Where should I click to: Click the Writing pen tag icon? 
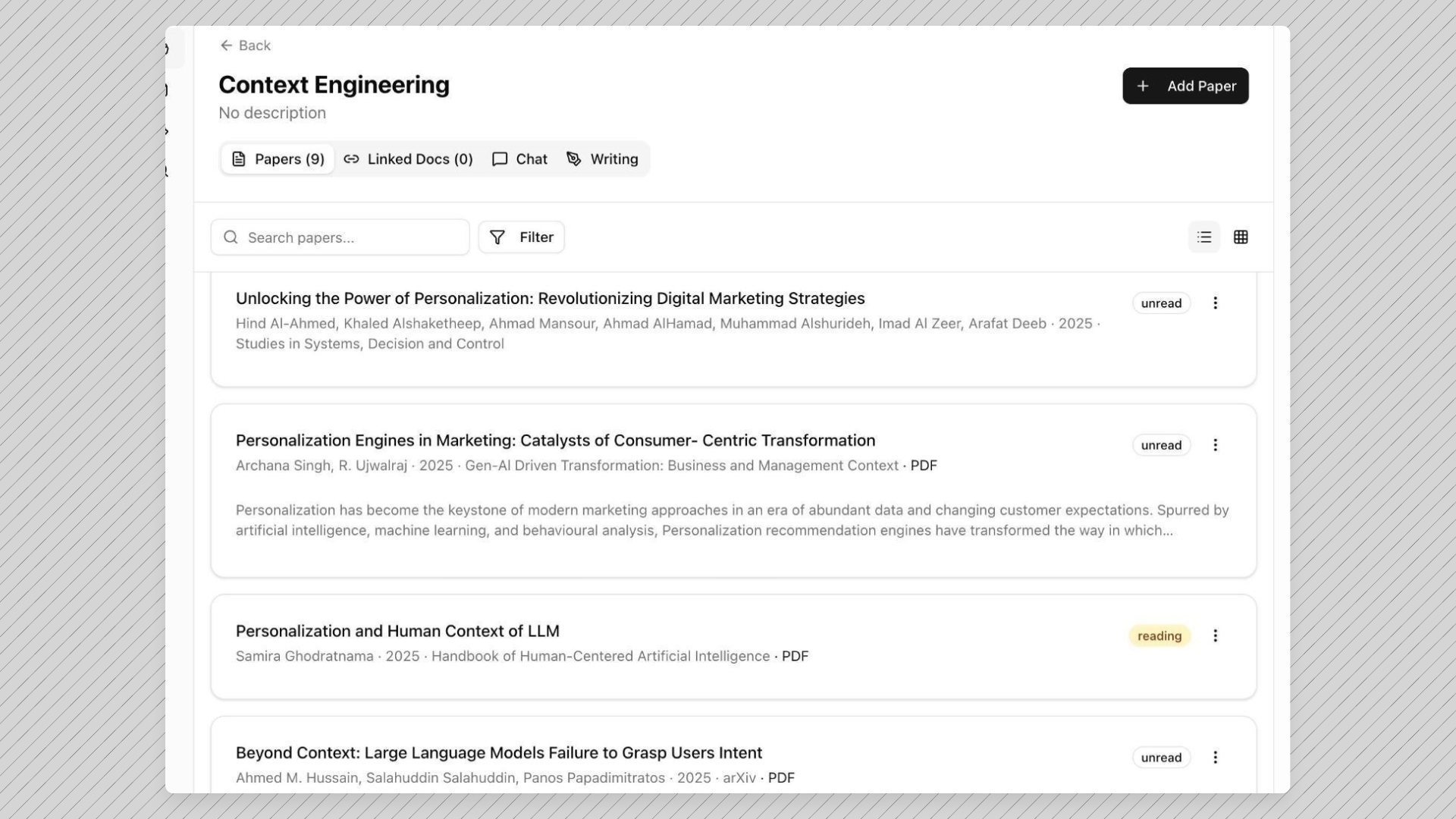[573, 159]
